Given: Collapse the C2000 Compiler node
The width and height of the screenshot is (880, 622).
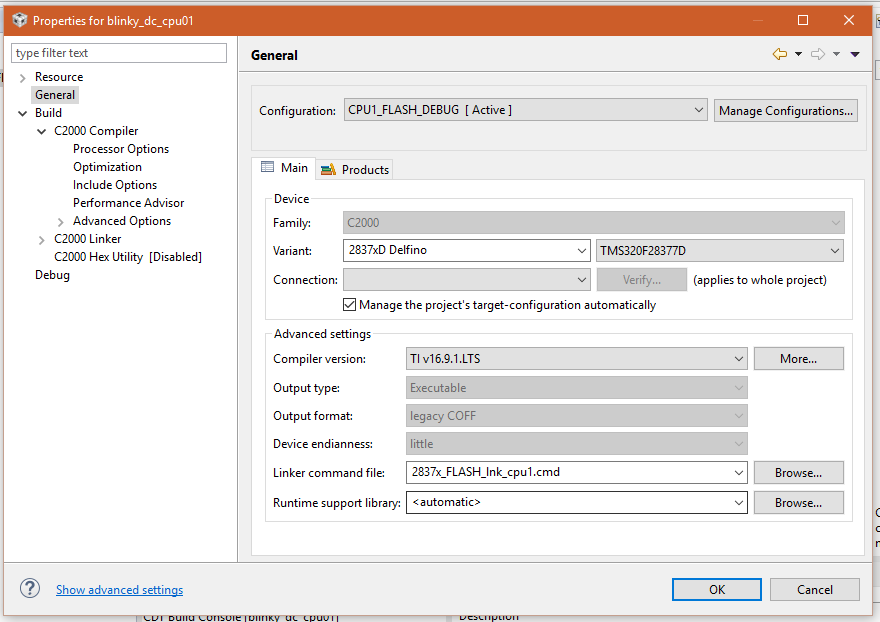Looking at the screenshot, I should pyautogui.click(x=42, y=131).
